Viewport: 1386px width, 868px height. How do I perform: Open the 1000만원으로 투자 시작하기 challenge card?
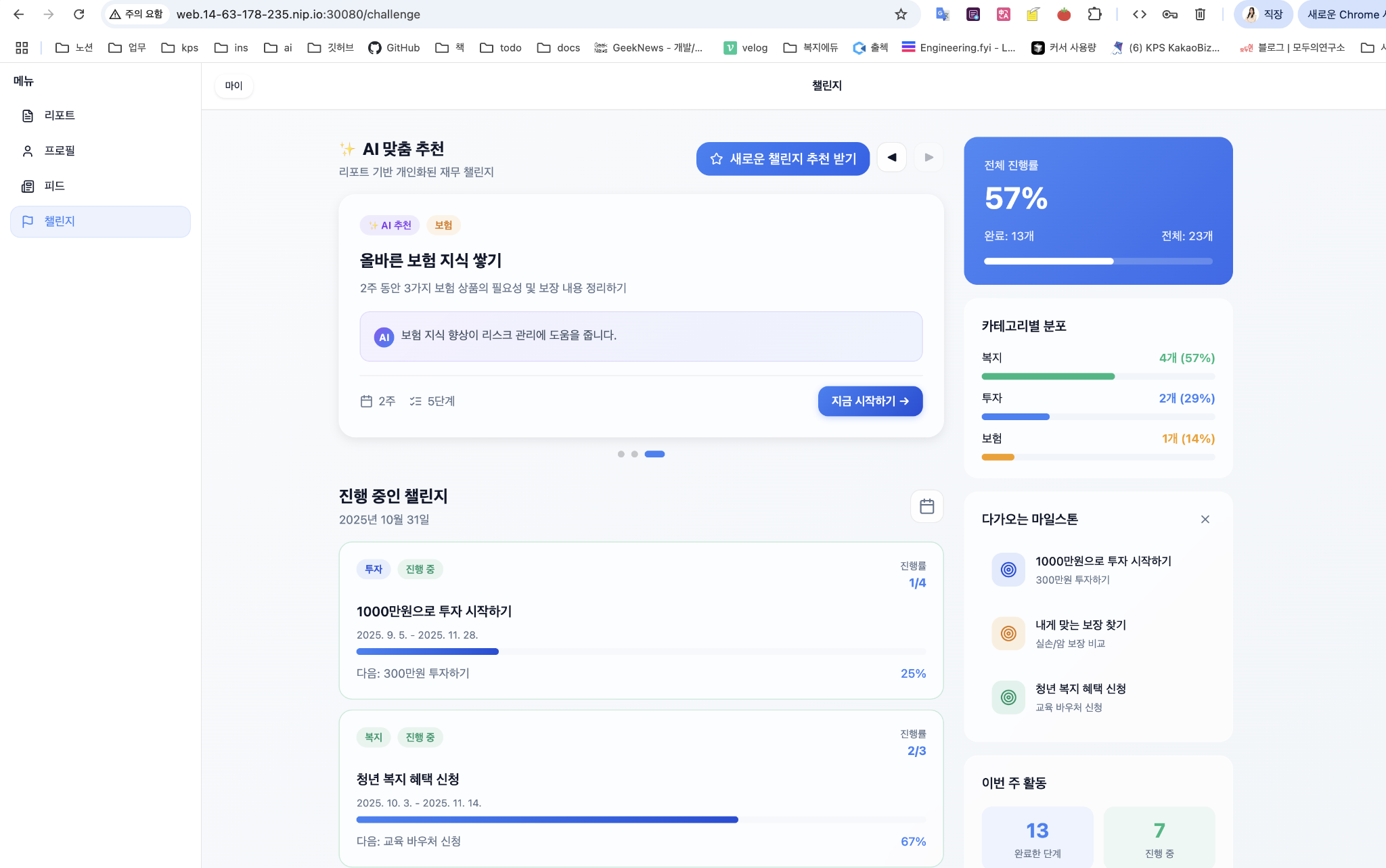641,620
